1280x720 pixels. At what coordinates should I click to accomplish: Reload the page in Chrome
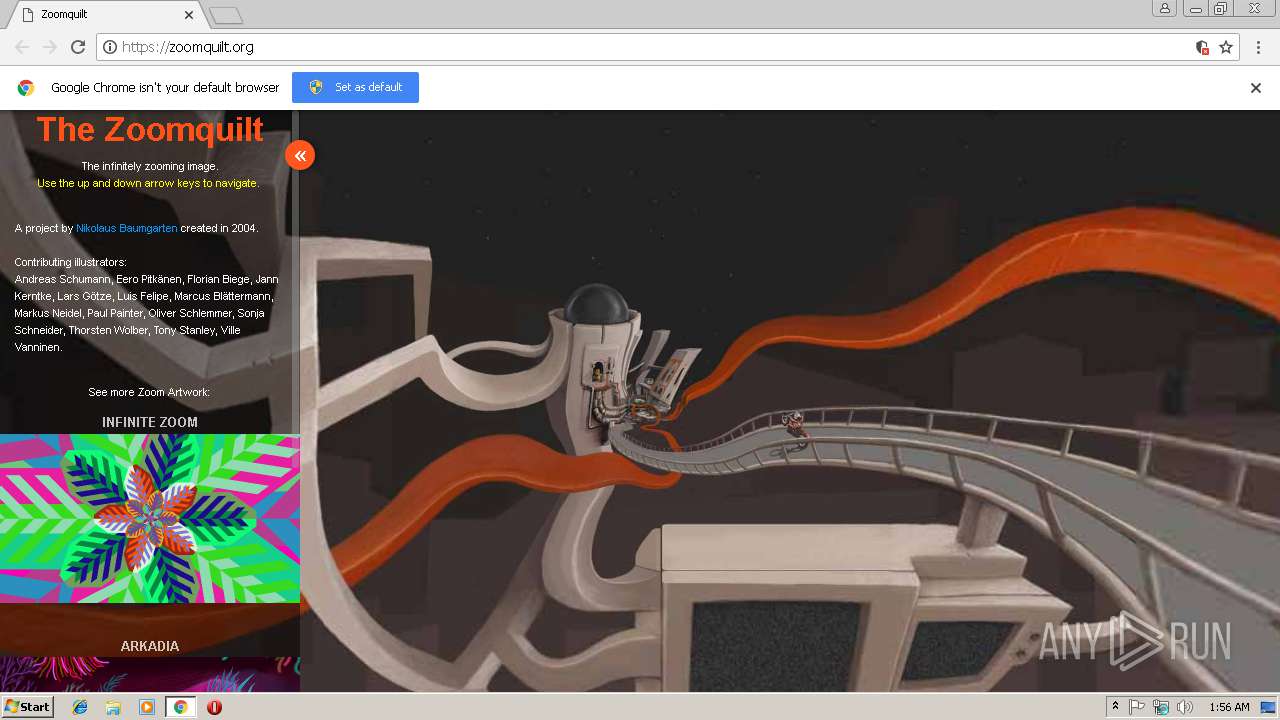click(78, 47)
